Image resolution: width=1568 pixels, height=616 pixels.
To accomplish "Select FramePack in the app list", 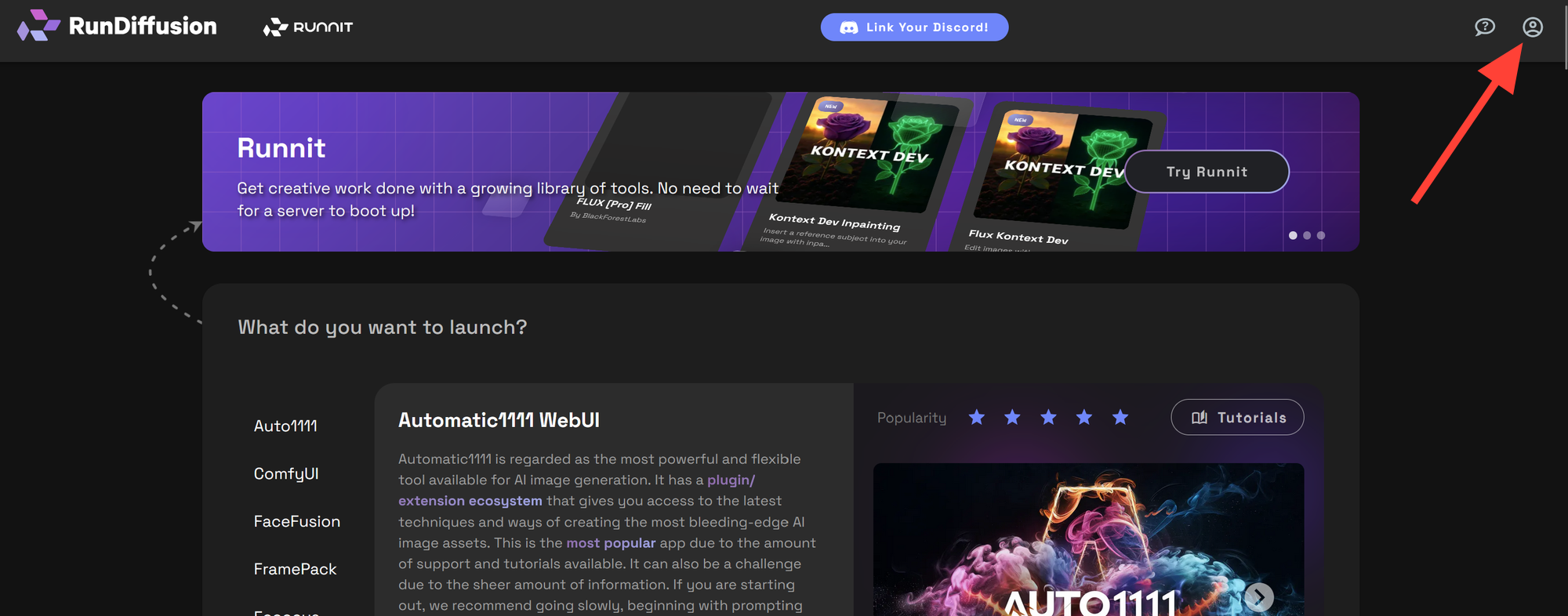I will tap(295, 569).
